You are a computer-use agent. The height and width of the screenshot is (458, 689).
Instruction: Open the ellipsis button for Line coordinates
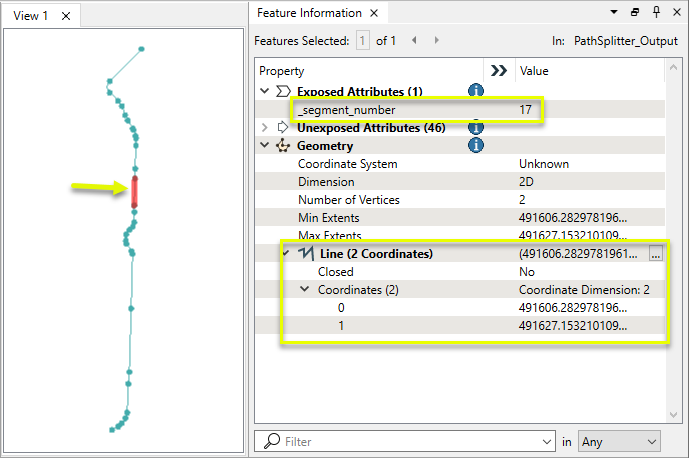656,254
